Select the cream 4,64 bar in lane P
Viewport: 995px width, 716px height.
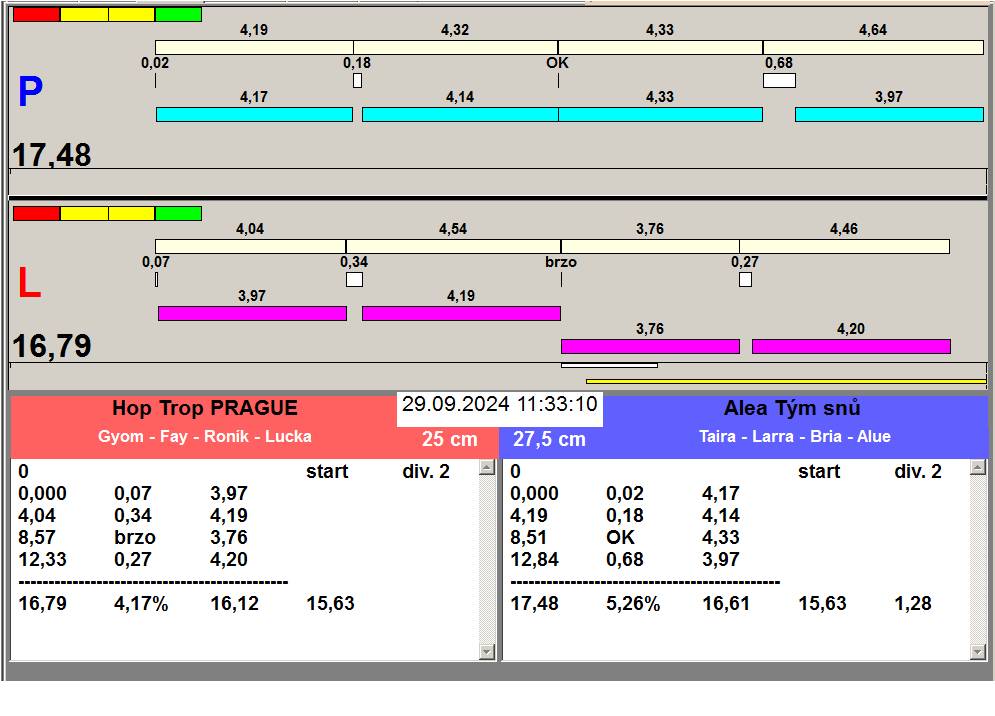[x=872, y=48]
